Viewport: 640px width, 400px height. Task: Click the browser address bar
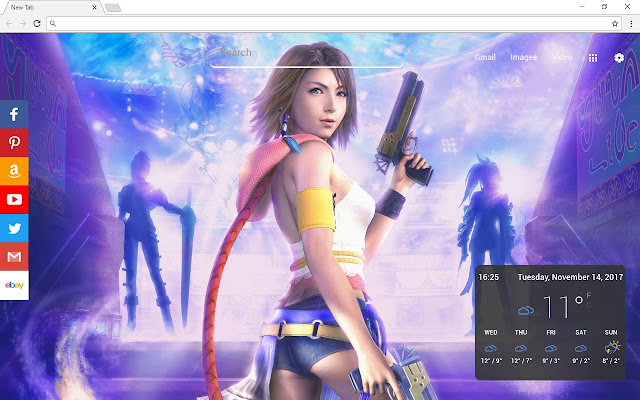coord(333,24)
